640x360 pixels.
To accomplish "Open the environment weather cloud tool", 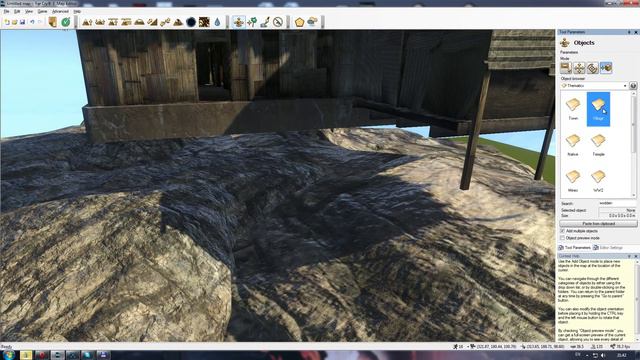I will (x=313, y=22).
